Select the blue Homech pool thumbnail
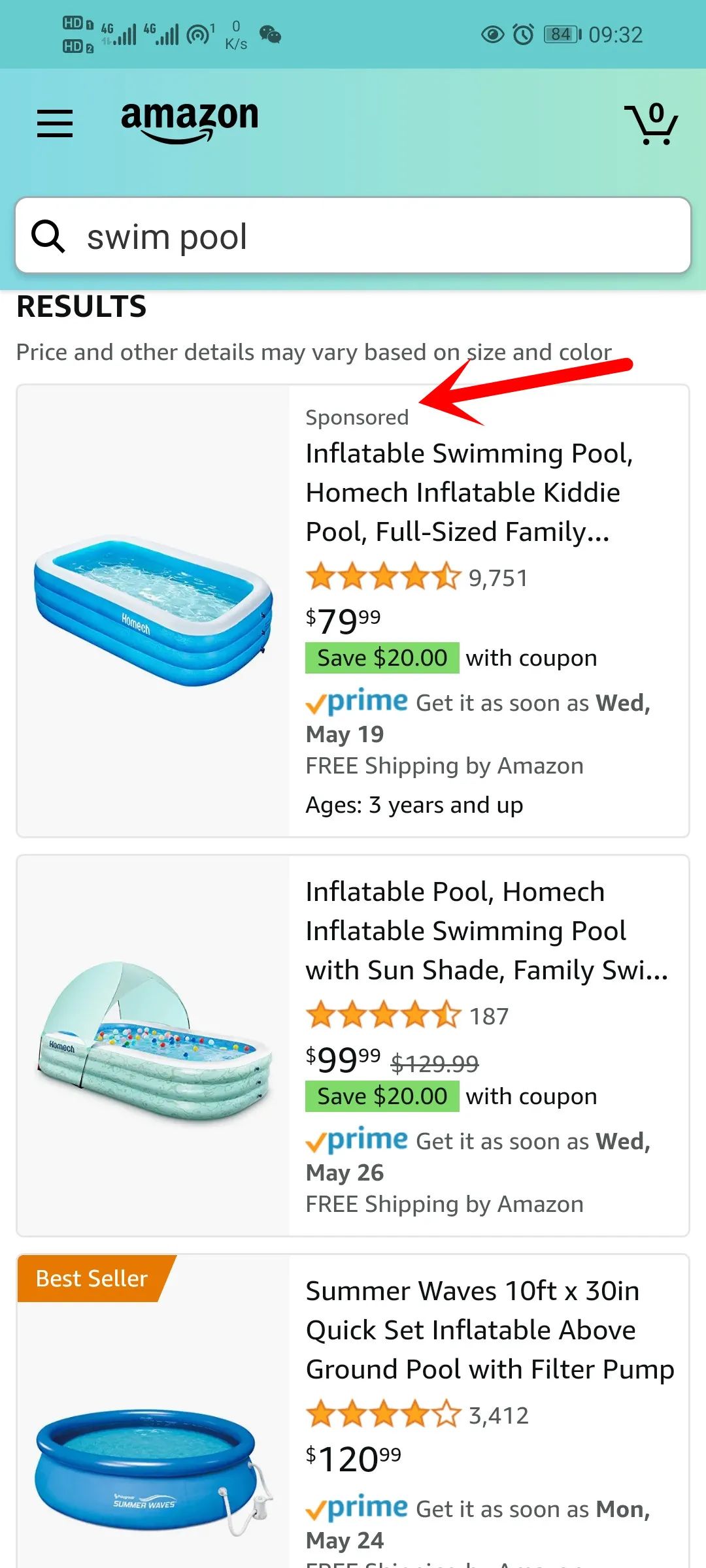 point(153,611)
